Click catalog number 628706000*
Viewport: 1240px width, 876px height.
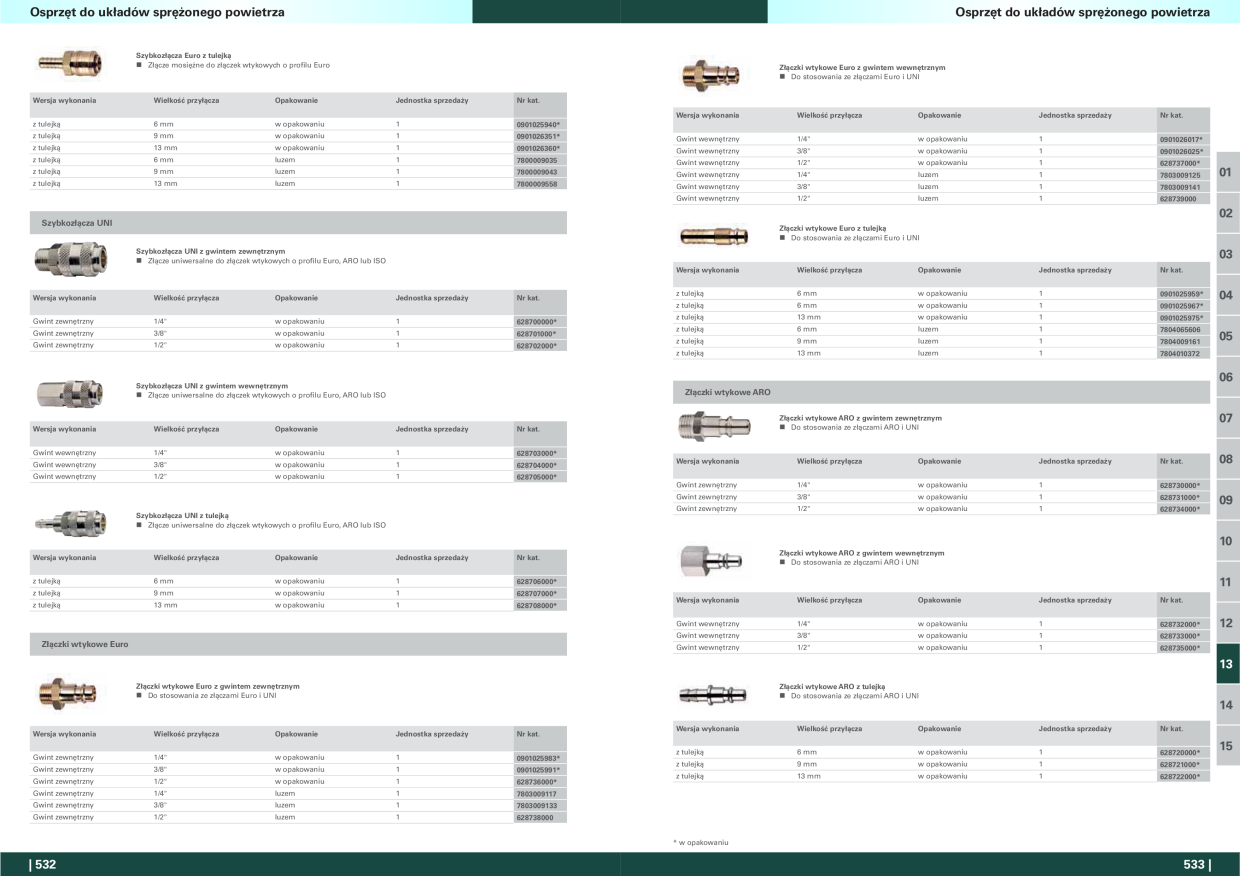point(536,582)
